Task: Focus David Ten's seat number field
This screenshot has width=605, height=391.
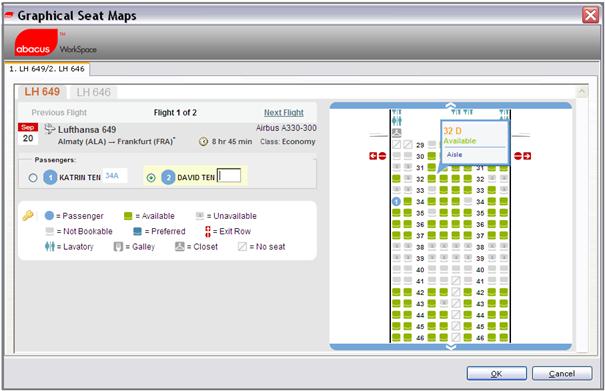Action: click(229, 176)
